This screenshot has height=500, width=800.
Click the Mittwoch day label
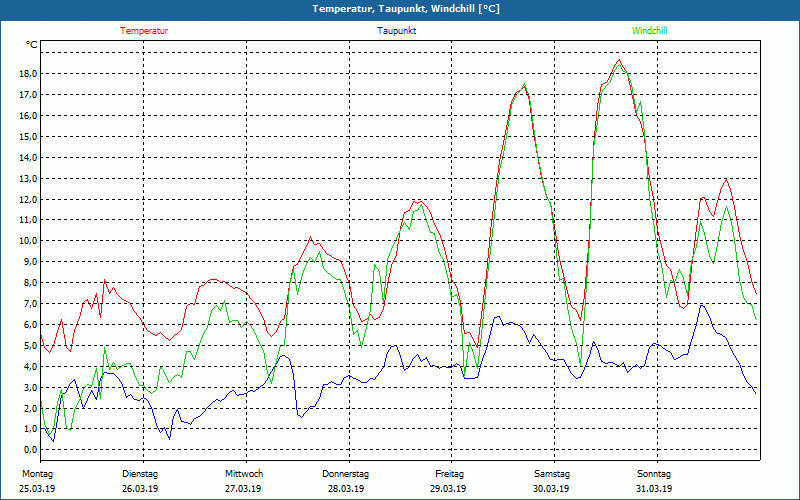[x=244, y=474]
